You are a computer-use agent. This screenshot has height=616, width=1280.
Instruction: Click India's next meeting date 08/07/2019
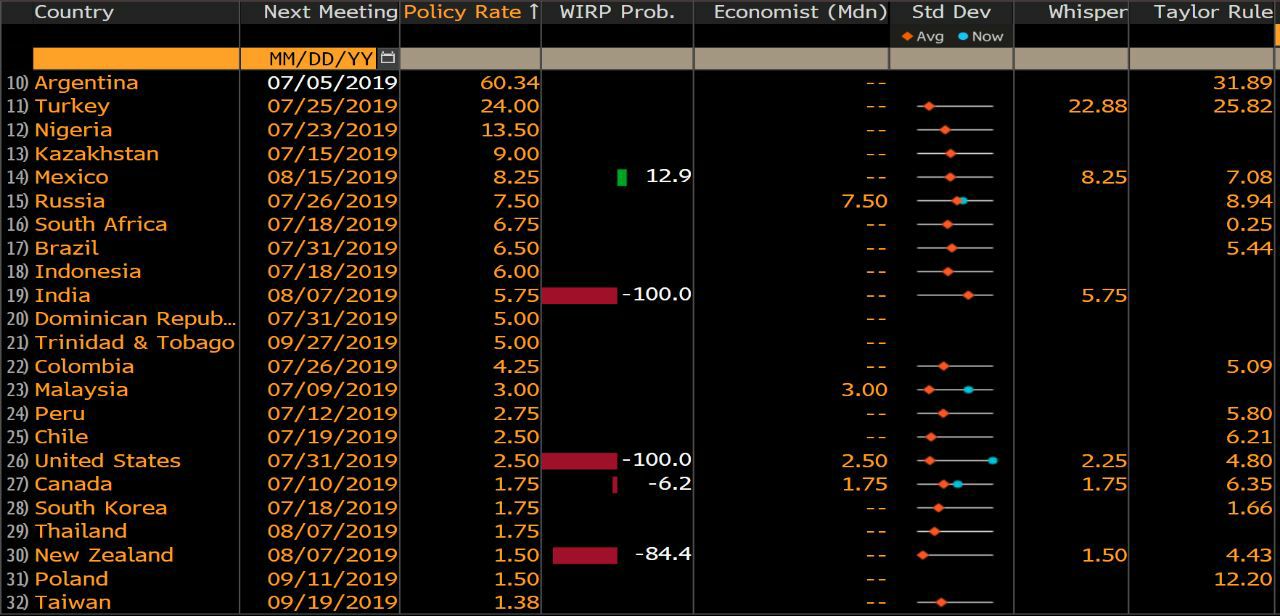(332, 295)
